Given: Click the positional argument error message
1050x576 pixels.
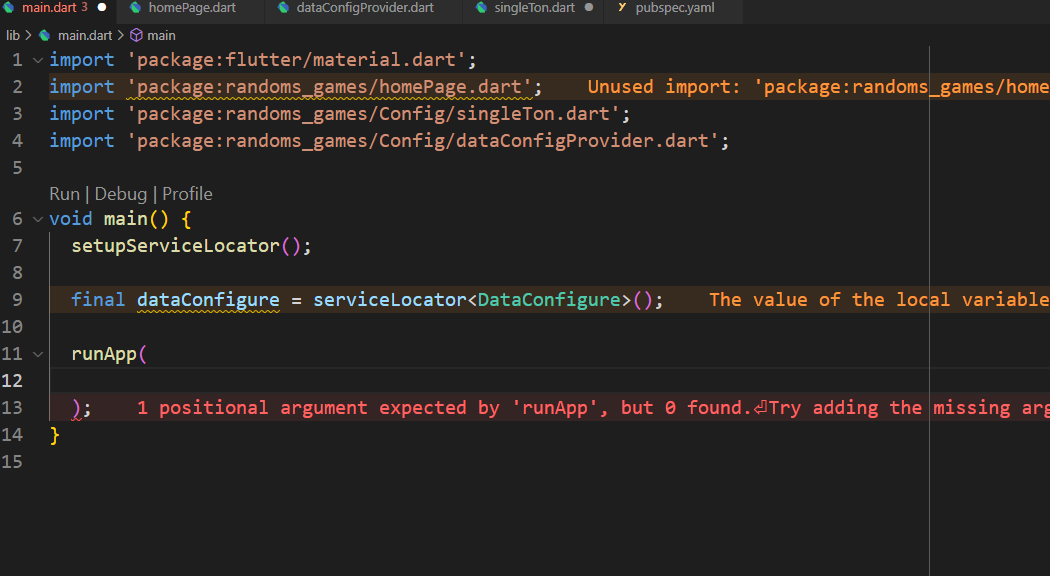Looking at the screenshot, I should [x=593, y=408].
